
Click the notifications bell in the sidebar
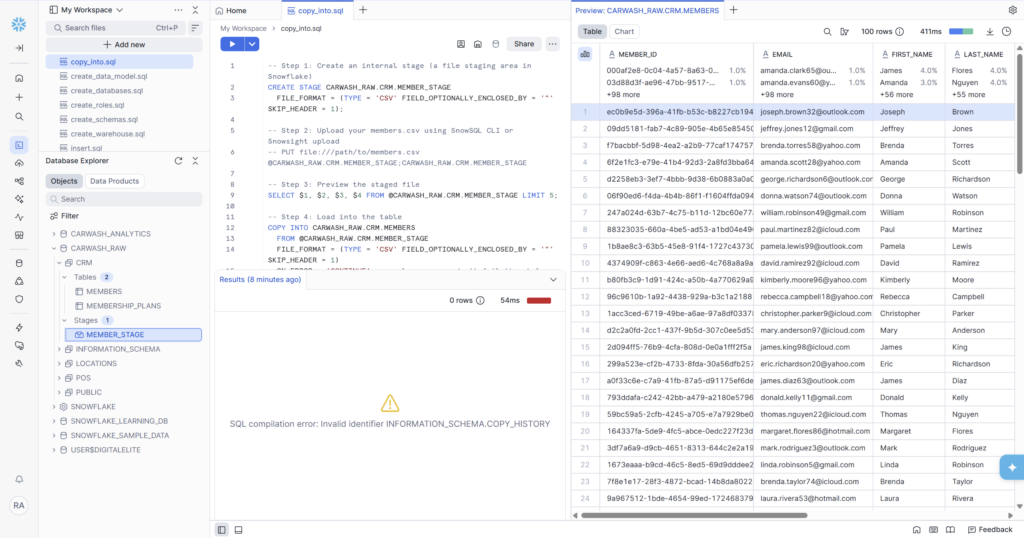pos(19,480)
